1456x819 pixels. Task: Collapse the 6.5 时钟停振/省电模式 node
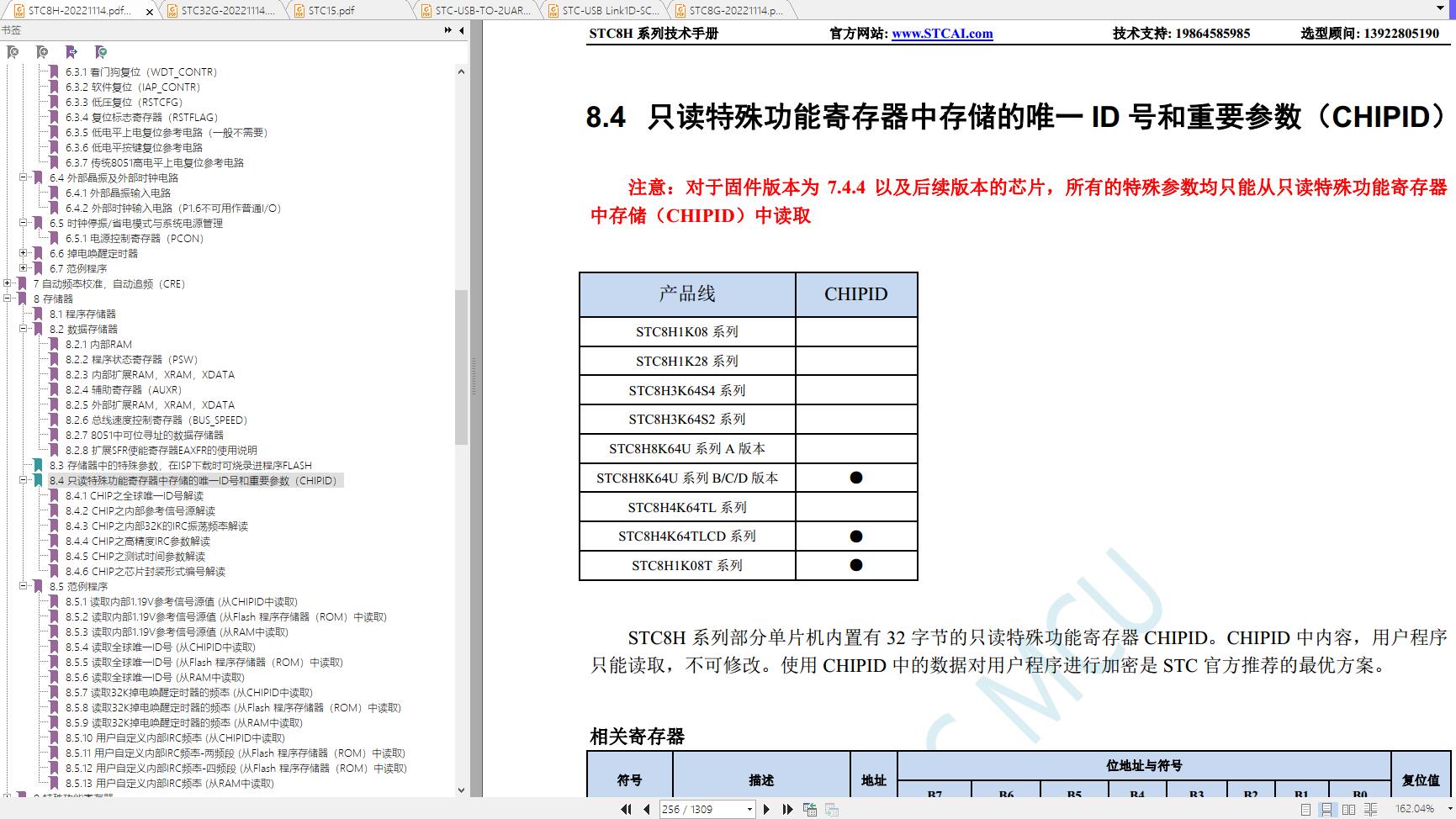coord(24,223)
